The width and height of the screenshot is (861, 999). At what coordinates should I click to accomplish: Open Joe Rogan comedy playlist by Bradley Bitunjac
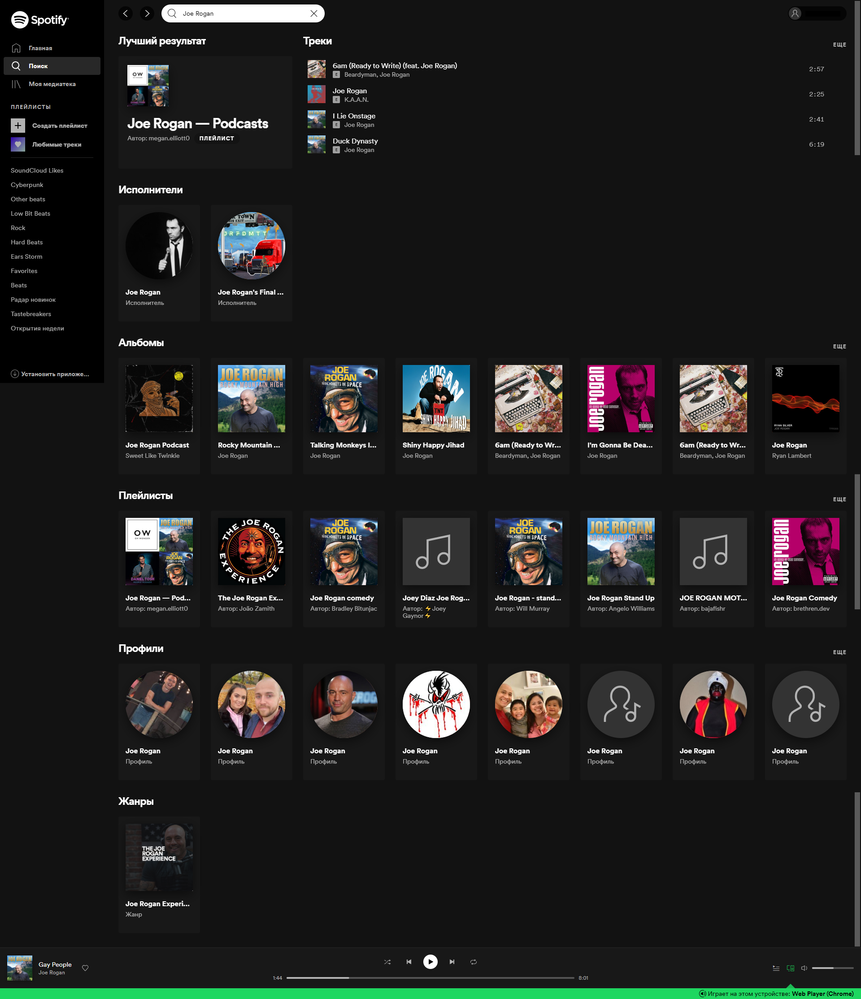tap(344, 568)
